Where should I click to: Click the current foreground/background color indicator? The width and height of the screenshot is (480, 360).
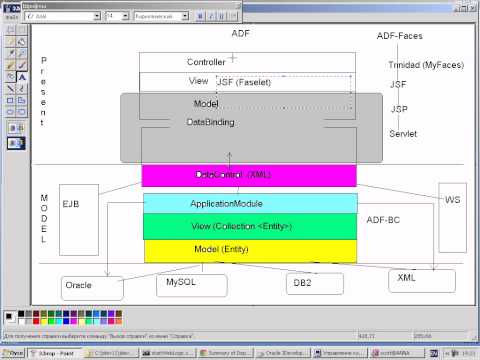pos(9,317)
